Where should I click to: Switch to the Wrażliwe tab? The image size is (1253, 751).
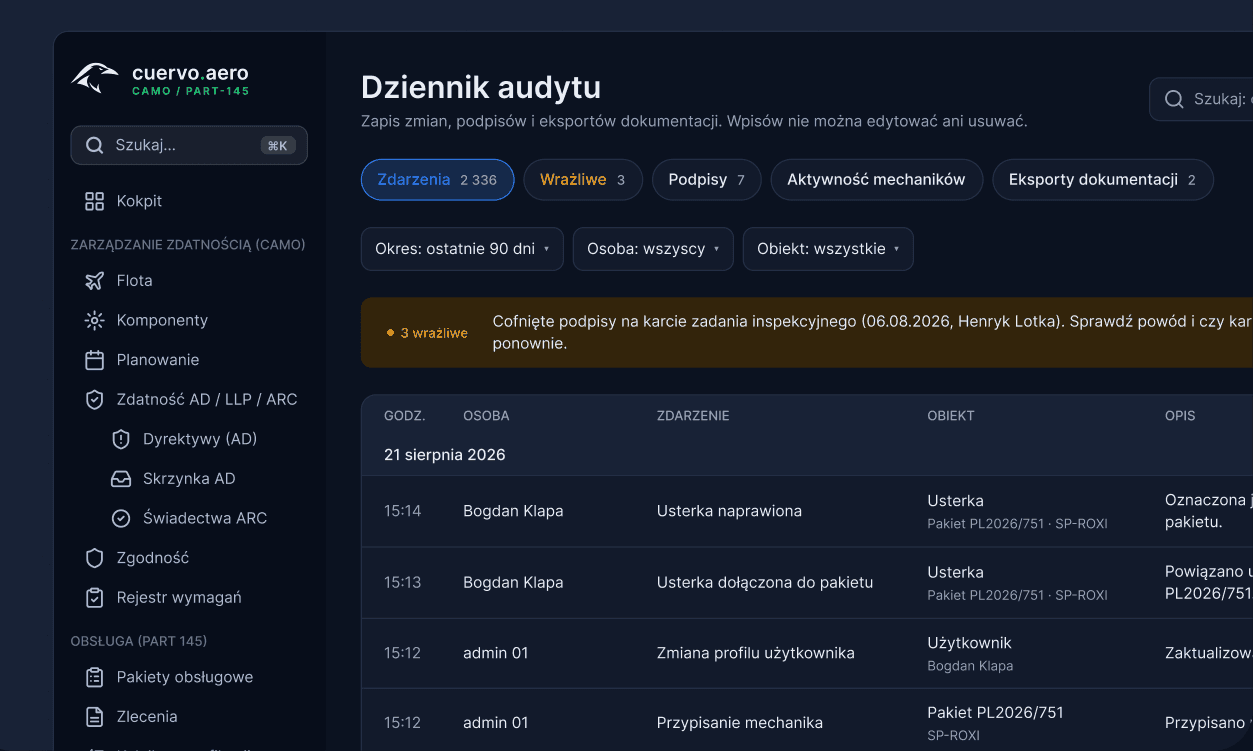pos(583,180)
